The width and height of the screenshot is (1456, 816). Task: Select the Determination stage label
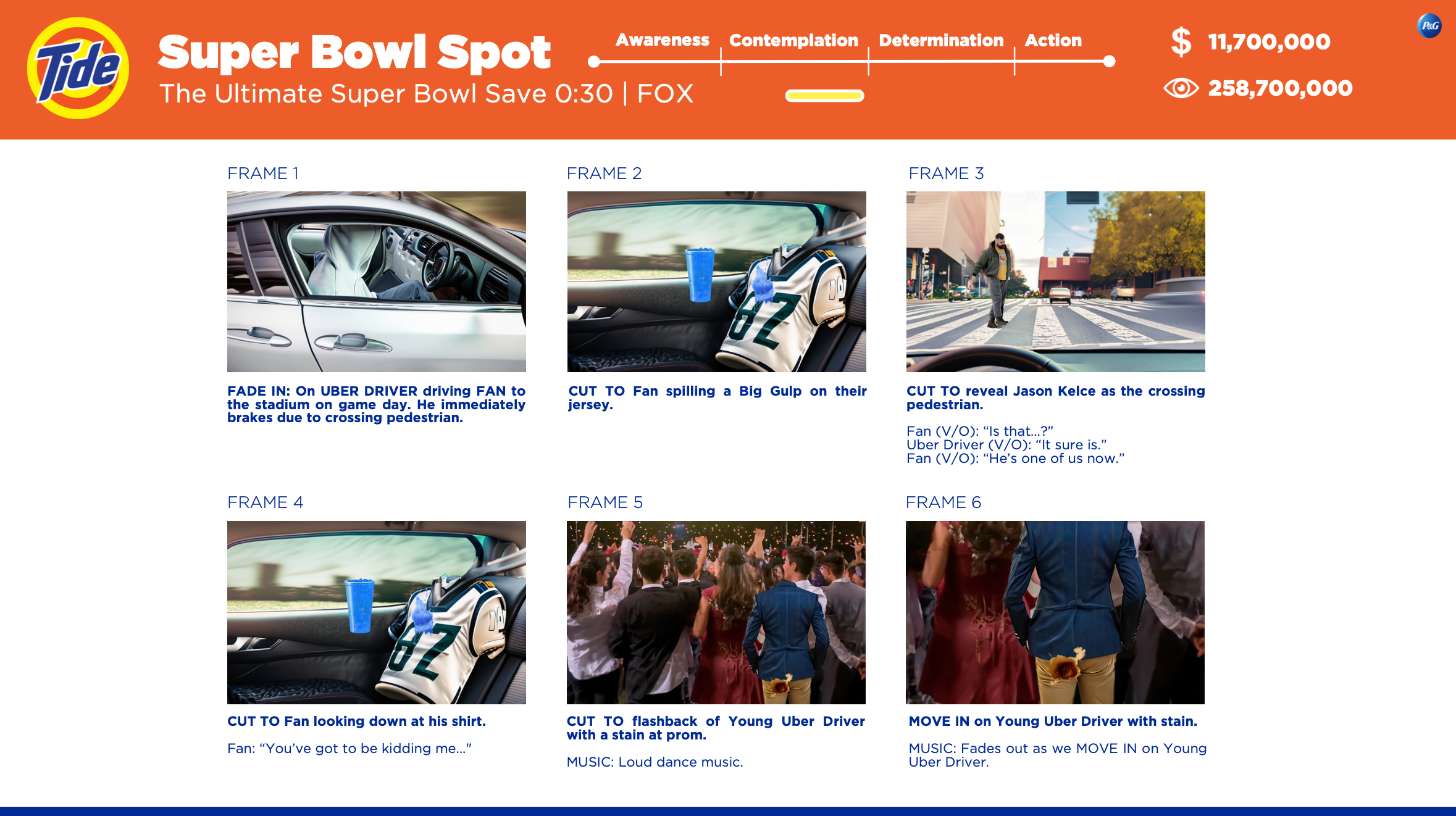pos(941,41)
